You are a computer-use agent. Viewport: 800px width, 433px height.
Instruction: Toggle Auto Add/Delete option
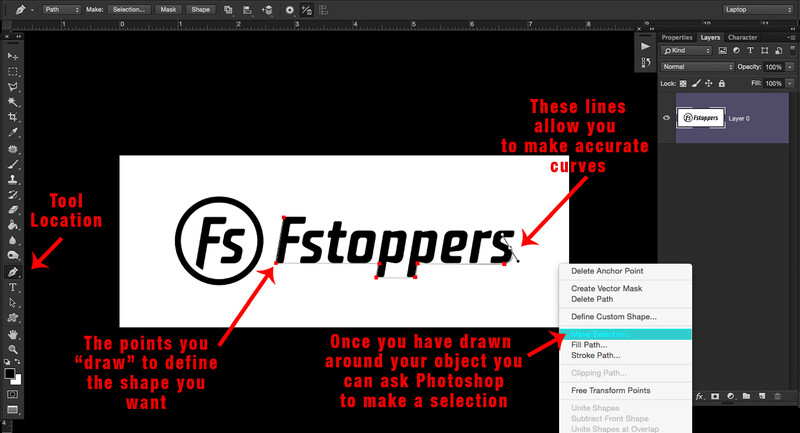306,10
